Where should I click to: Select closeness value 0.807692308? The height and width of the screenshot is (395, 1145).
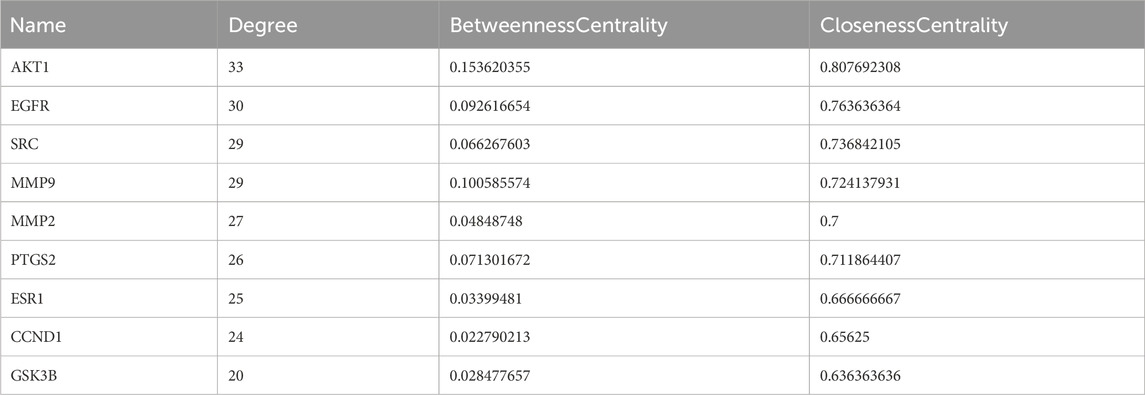(x=860, y=67)
